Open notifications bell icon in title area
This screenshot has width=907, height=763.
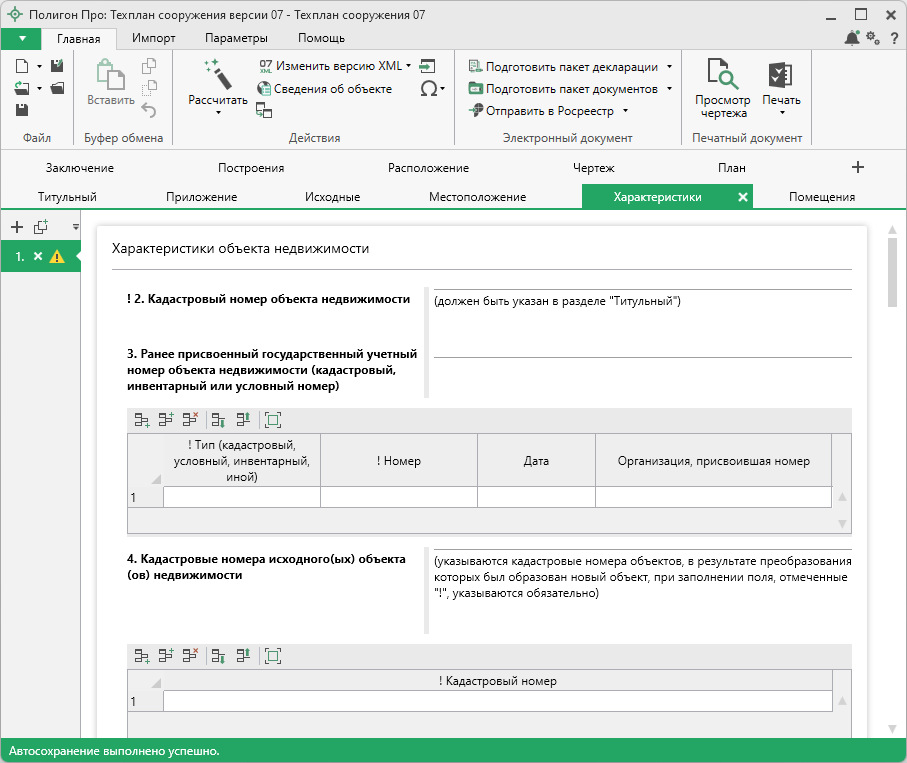click(x=852, y=38)
